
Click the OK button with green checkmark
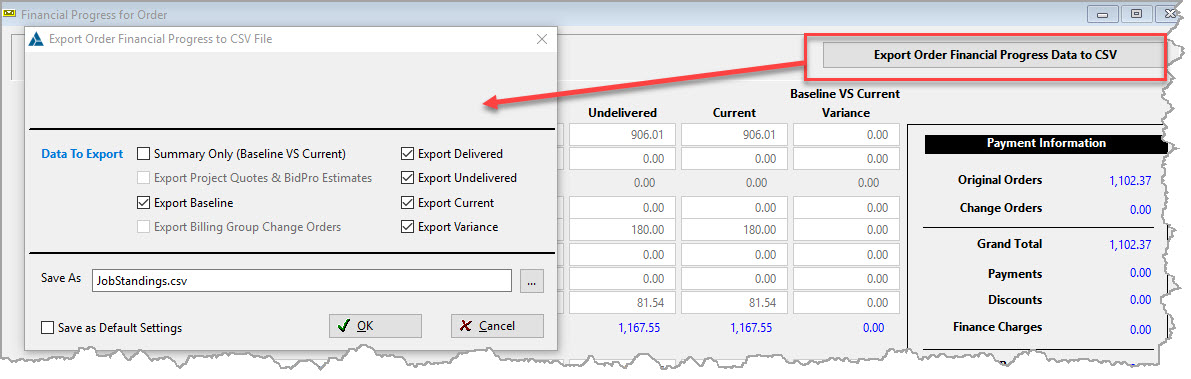click(x=375, y=326)
